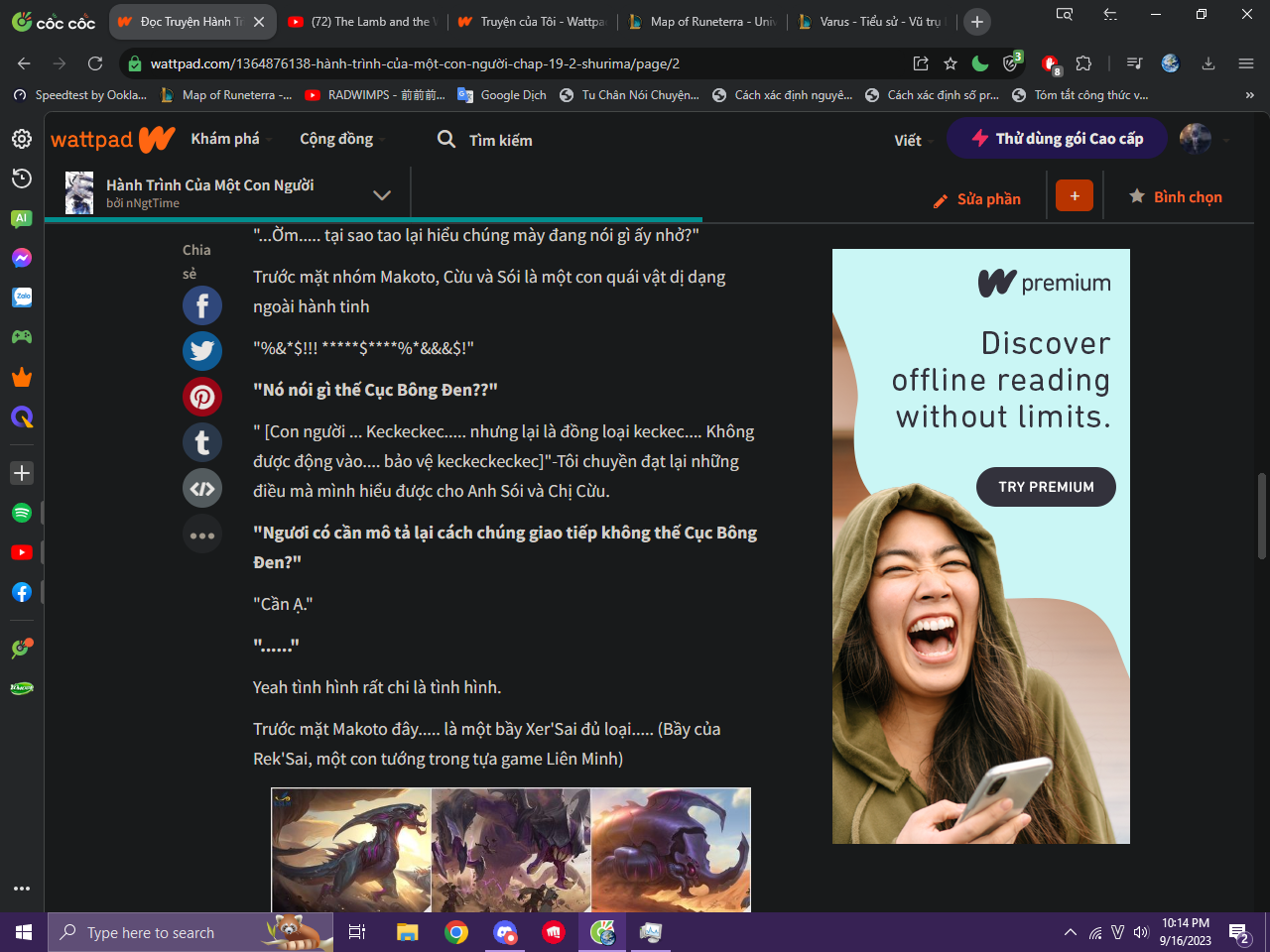Image resolution: width=1270 pixels, height=952 pixels.
Task: Share story on Twitter
Action: point(202,351)
